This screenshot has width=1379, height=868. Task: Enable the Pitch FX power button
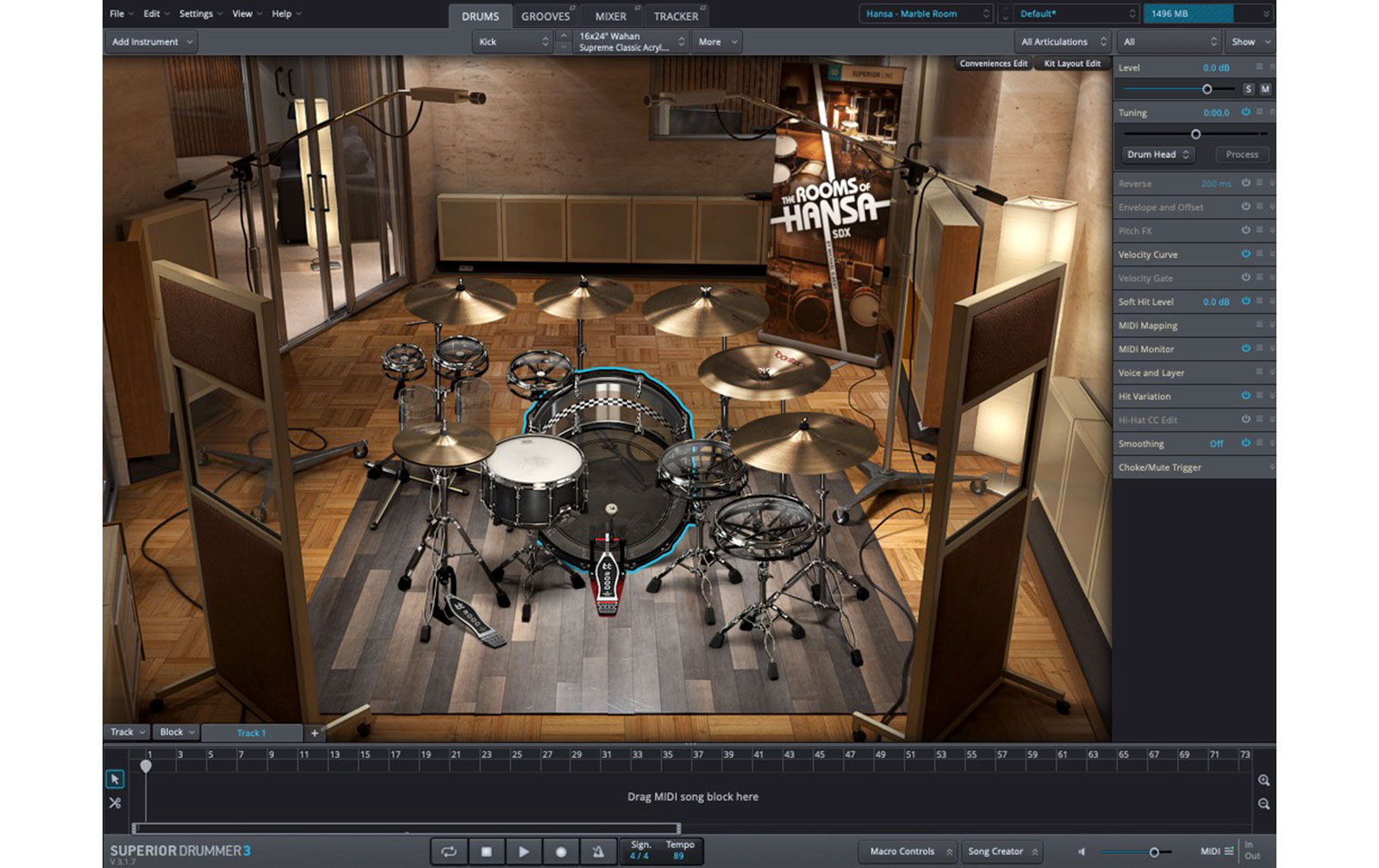click(1245, 230)
